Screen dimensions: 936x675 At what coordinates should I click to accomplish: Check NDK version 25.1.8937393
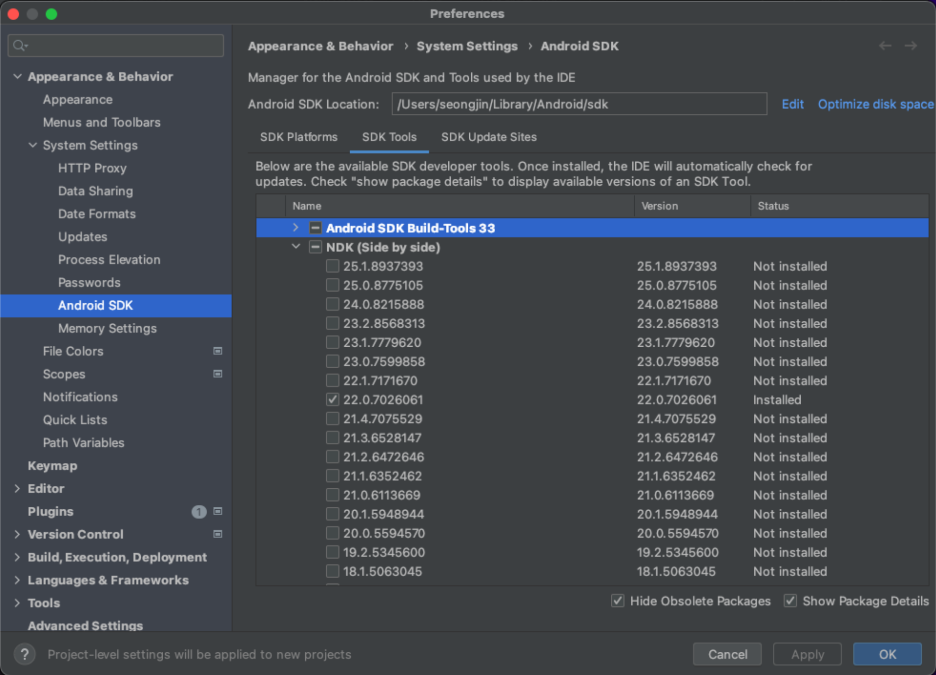tap(332, 266)
